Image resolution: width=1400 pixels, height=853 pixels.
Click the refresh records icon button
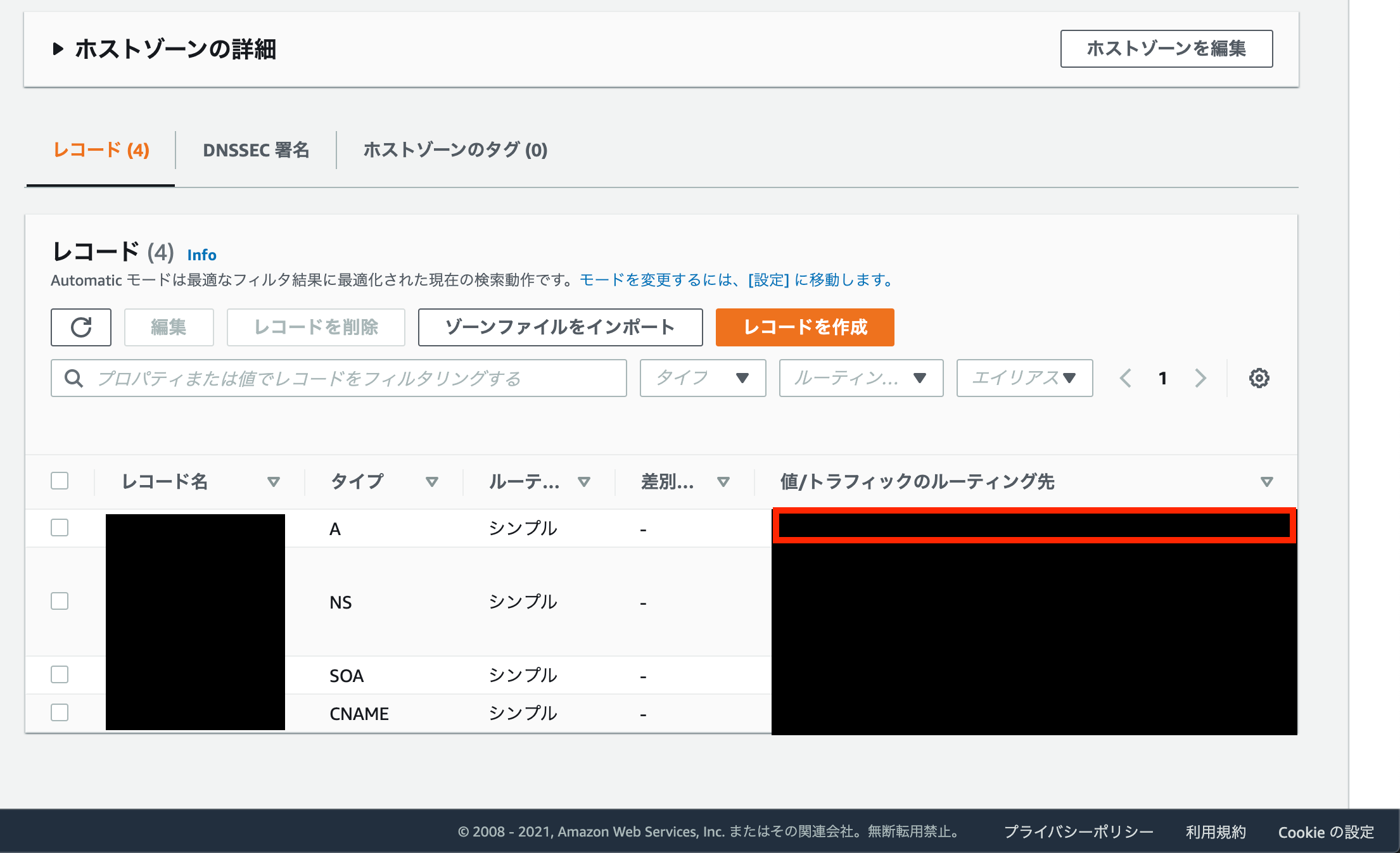coord(81,327)
